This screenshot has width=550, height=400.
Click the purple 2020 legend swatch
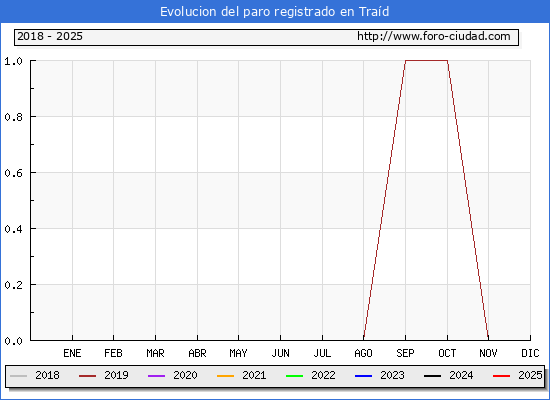click(156, 376)
